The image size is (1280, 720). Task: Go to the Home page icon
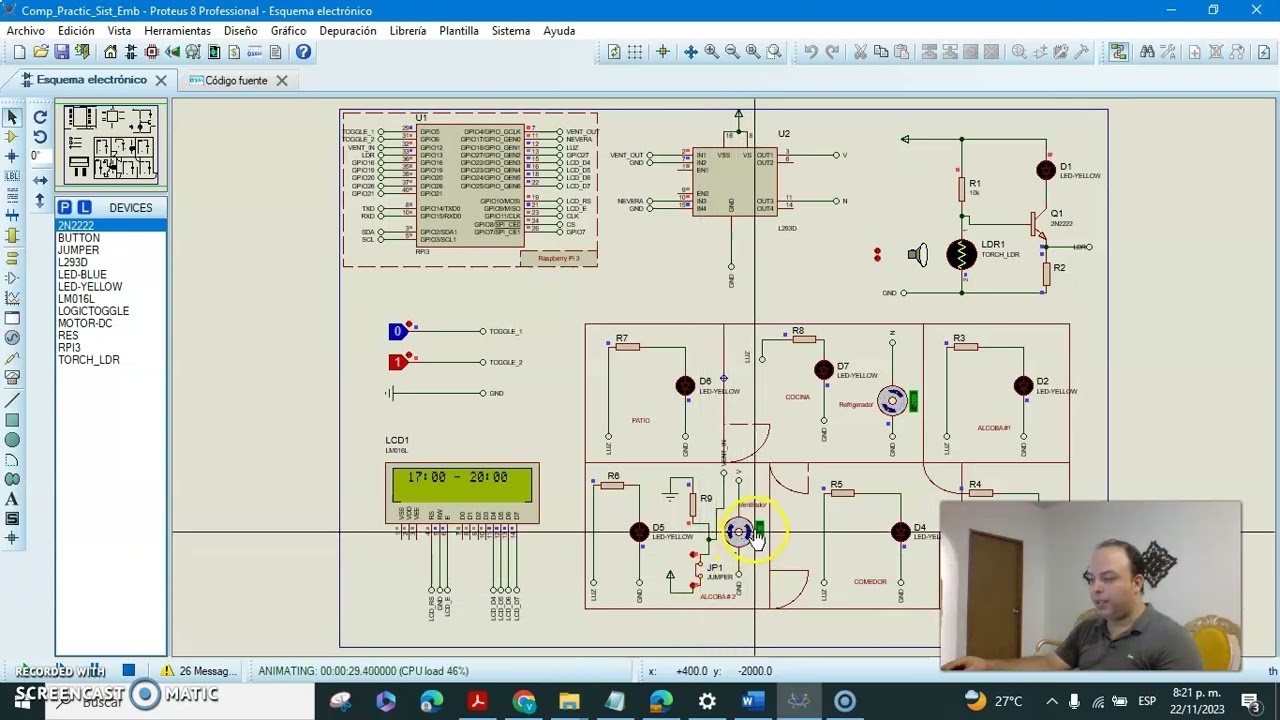point(111,52)
